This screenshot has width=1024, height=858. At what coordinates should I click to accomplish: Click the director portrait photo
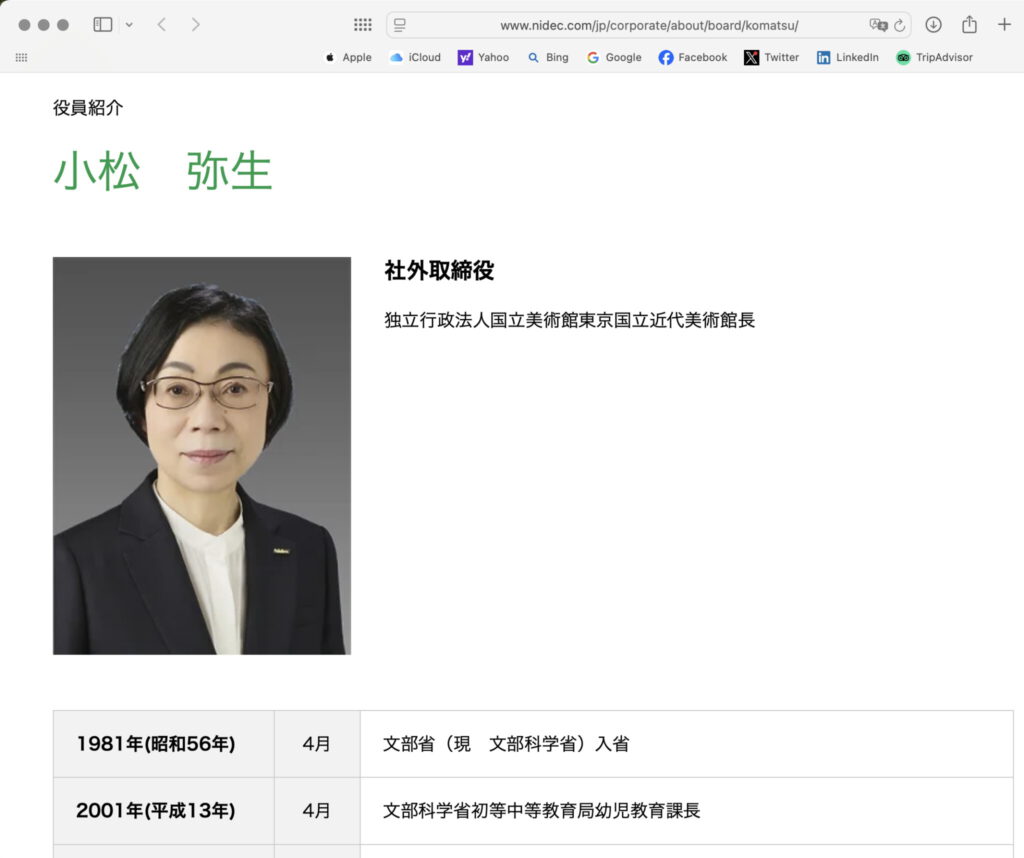coord(202,456)
